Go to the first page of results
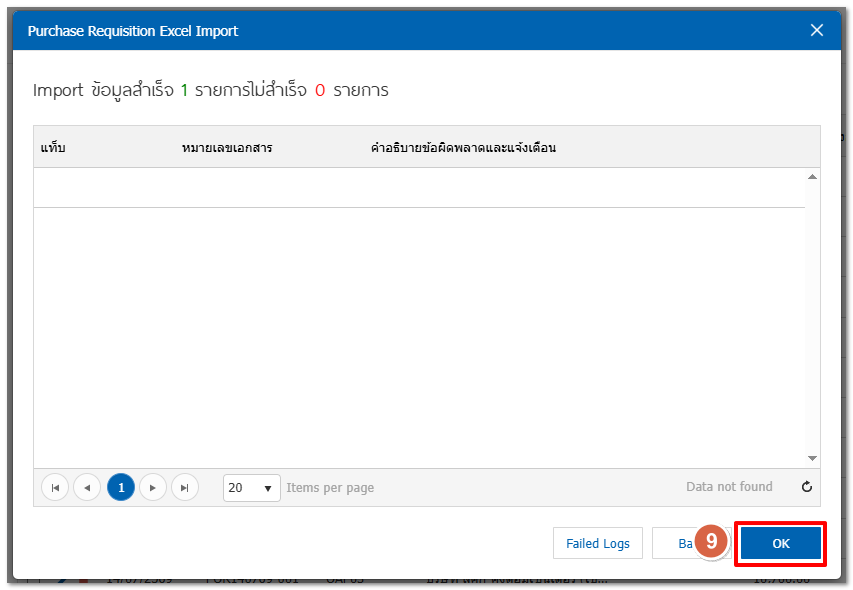This screenshot has width=853, height=590. [55, 488]
